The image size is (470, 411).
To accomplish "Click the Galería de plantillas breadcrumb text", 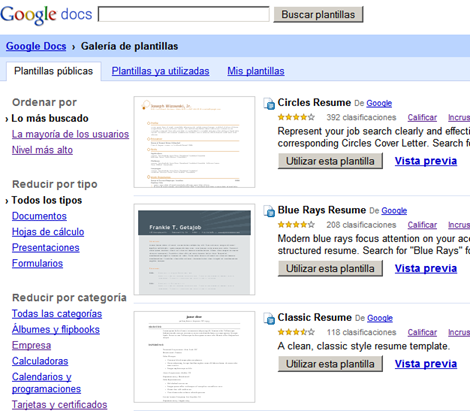I will pos(129,46).
